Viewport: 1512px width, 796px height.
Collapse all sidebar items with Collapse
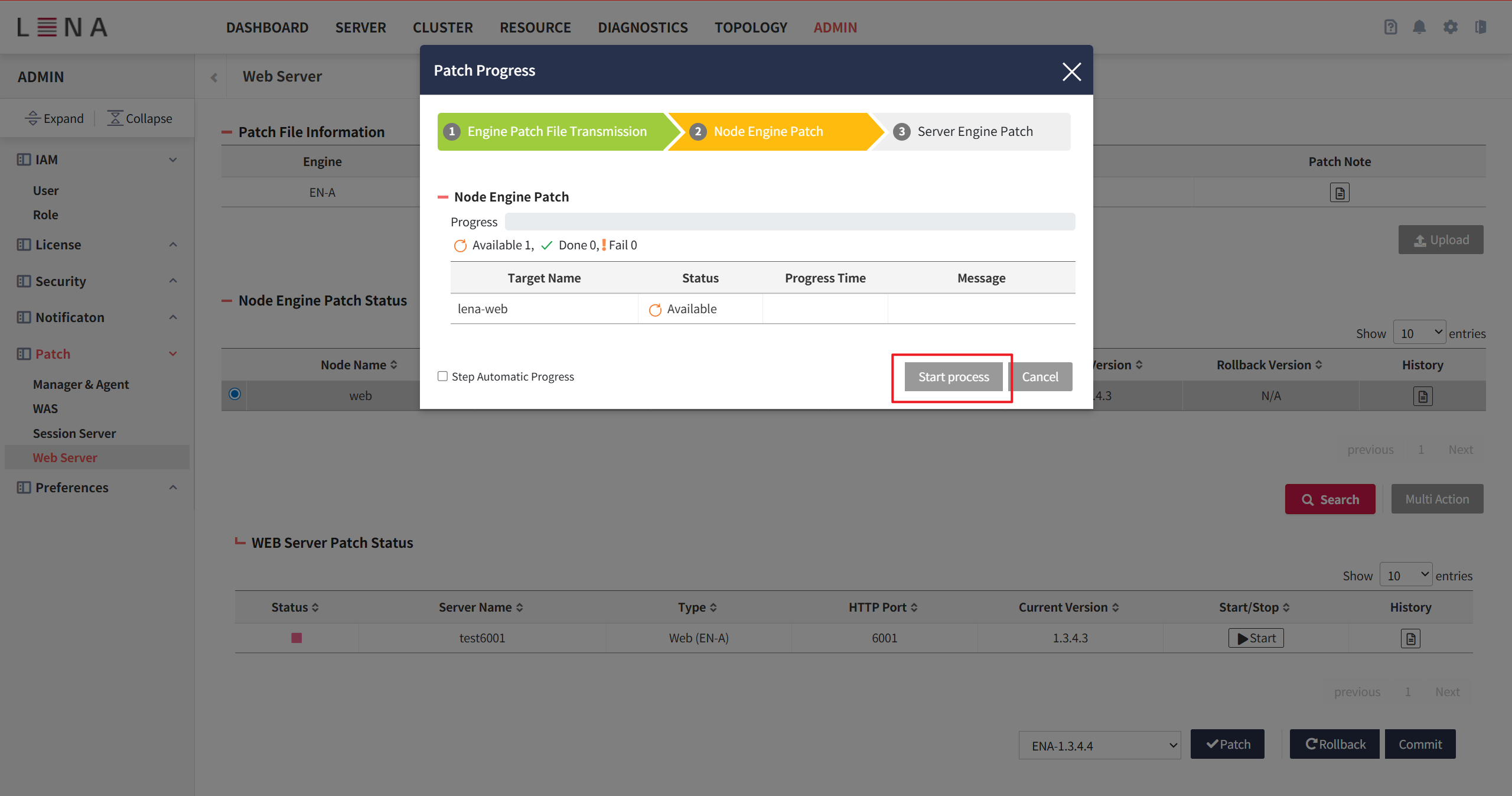(x=139, y=118)
